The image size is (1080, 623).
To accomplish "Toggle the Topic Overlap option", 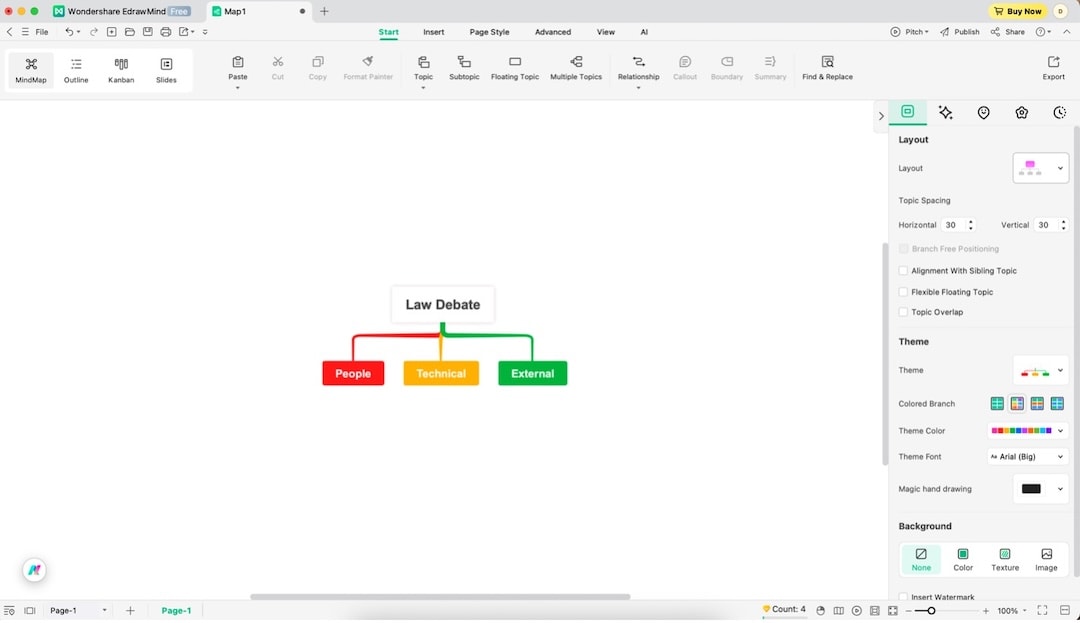I will (903, 311).
